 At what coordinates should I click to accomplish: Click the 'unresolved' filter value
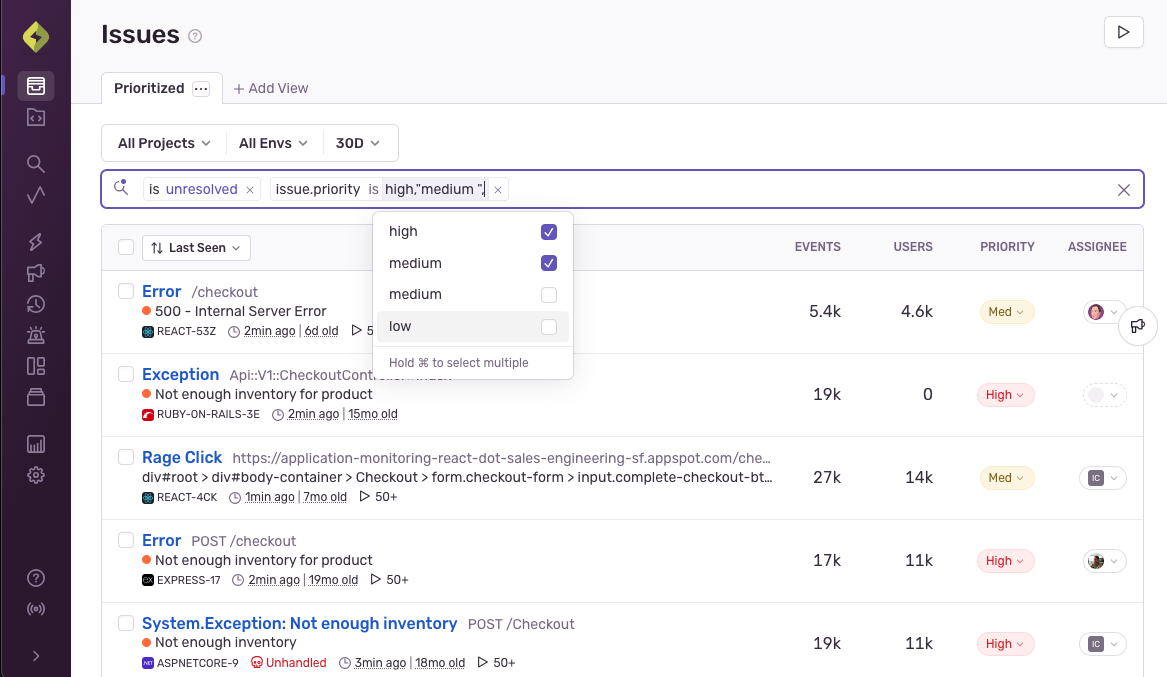(x=202, y=190)
